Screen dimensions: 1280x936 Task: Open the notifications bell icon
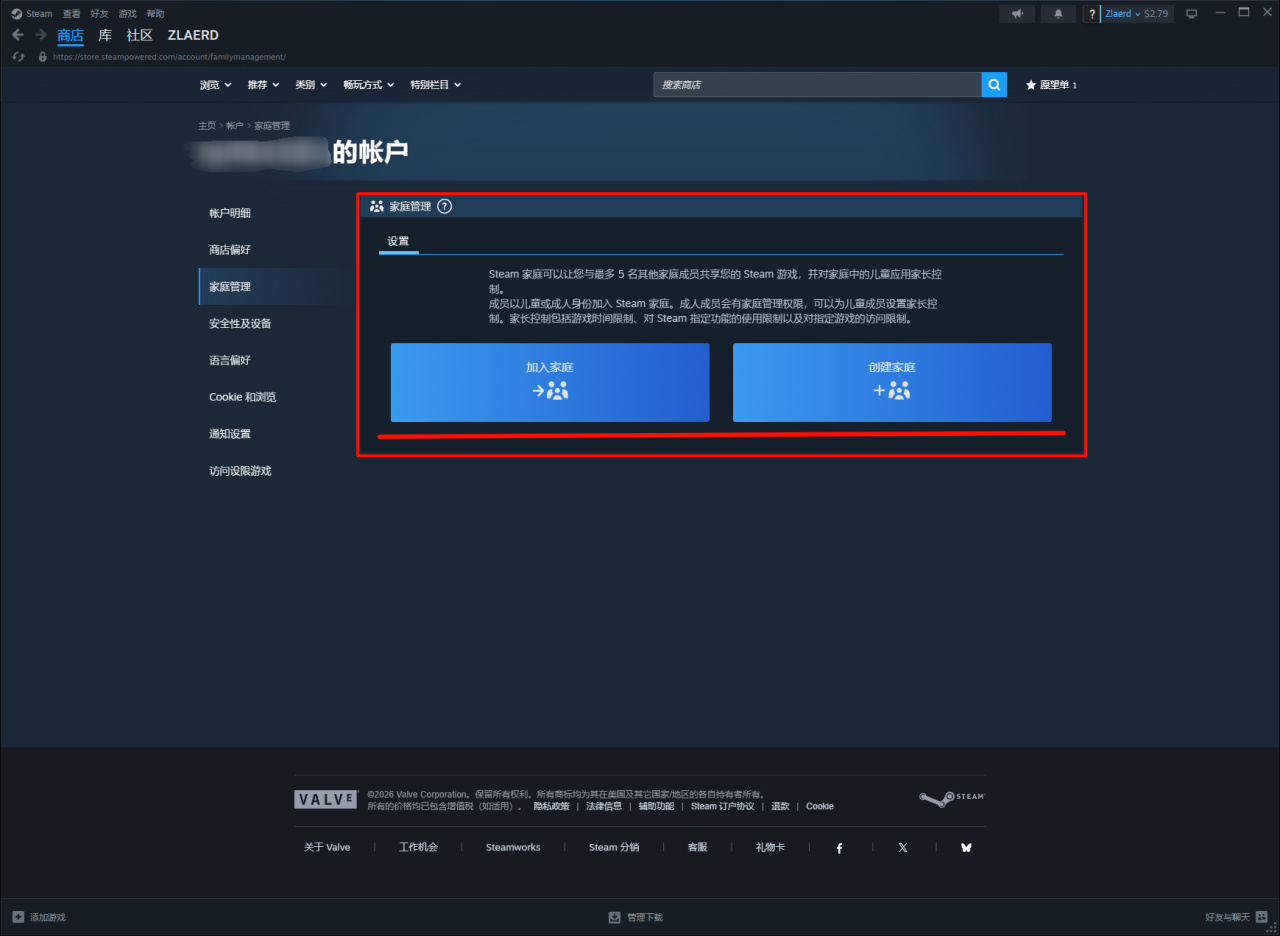click(1058, 14)
